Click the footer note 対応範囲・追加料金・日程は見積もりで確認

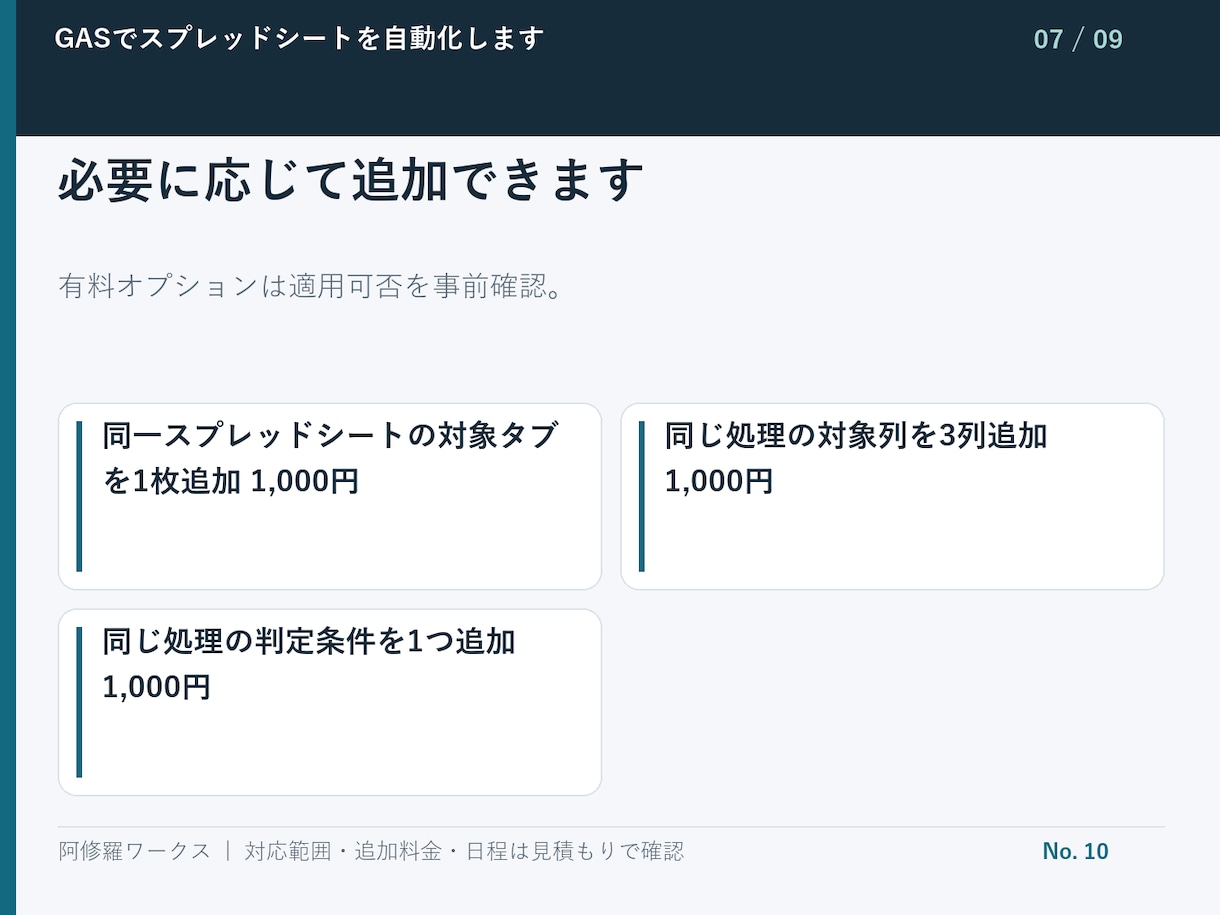click(464, 851)
